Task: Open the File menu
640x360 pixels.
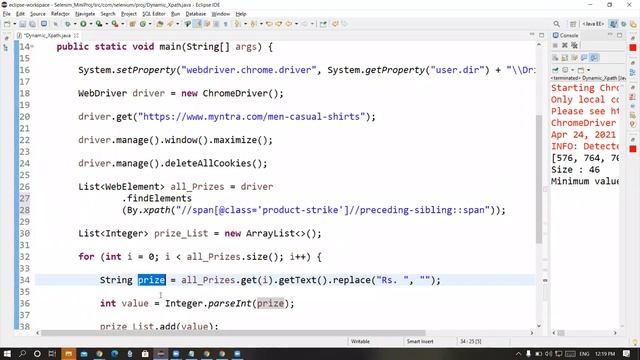Action: [7, 14]
